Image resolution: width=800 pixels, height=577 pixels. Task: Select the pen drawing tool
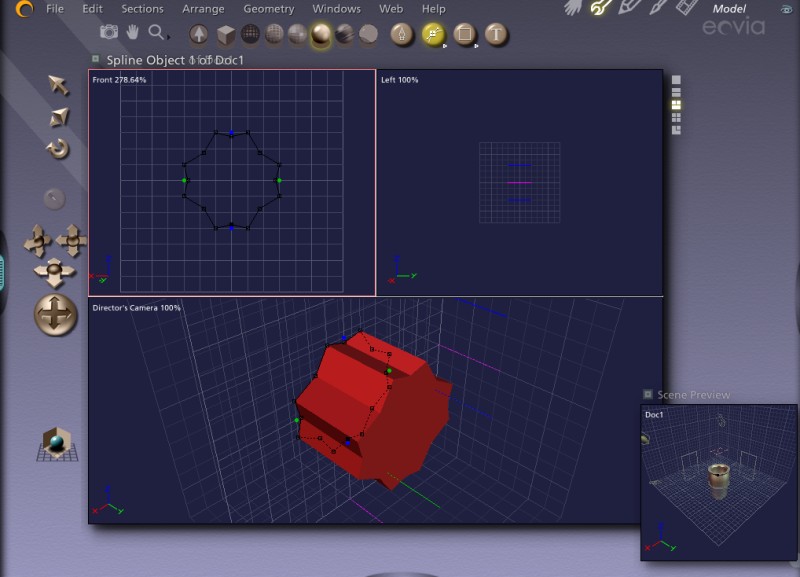coord(402,35)
